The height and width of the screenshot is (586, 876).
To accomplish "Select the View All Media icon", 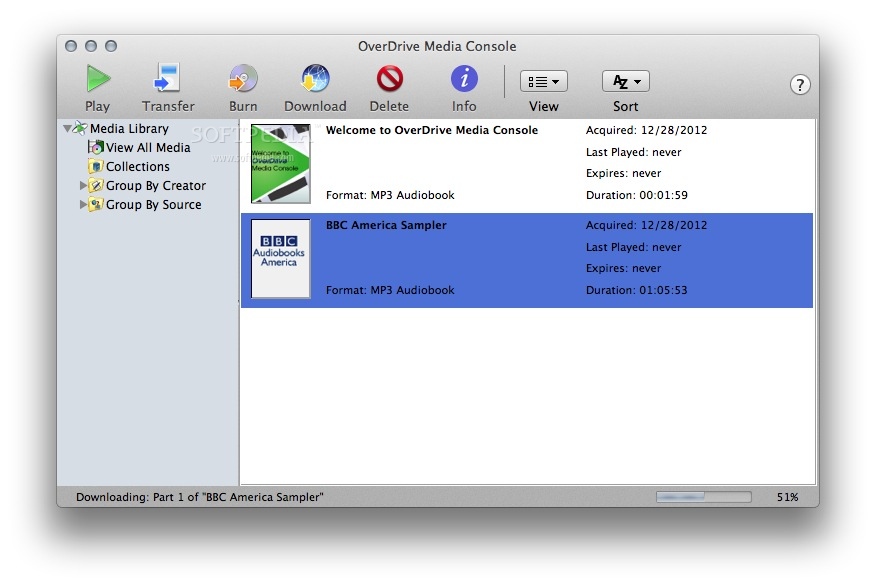I will coord(96,147).
